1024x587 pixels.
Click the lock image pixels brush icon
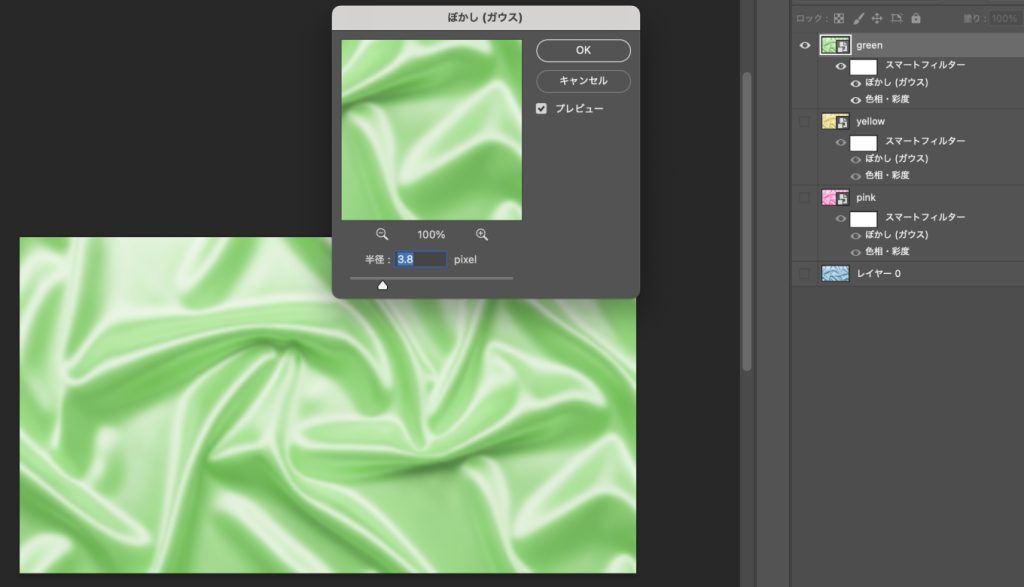(857, 18)
